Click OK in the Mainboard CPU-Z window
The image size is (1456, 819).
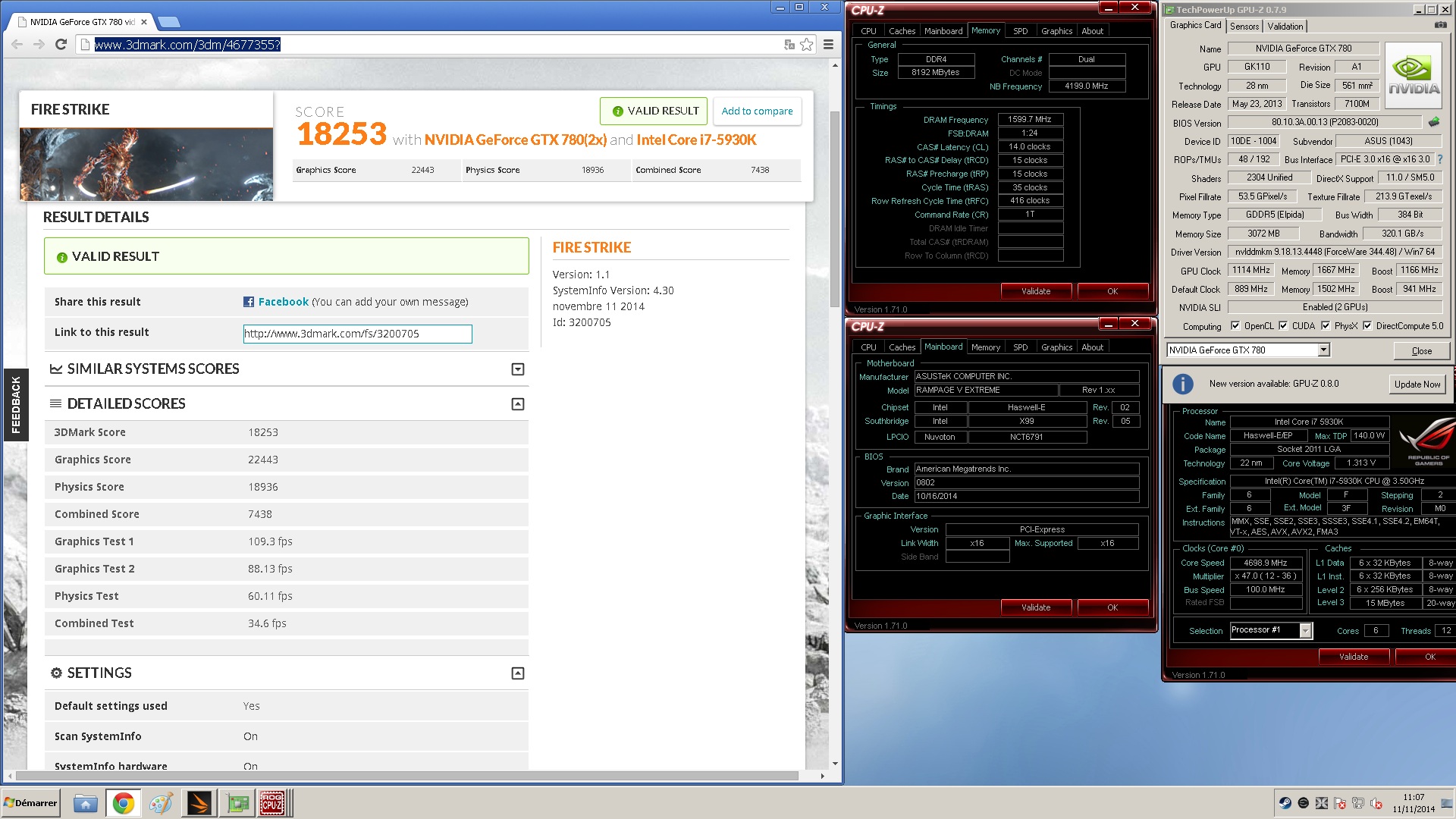[x=1112, y=607]
